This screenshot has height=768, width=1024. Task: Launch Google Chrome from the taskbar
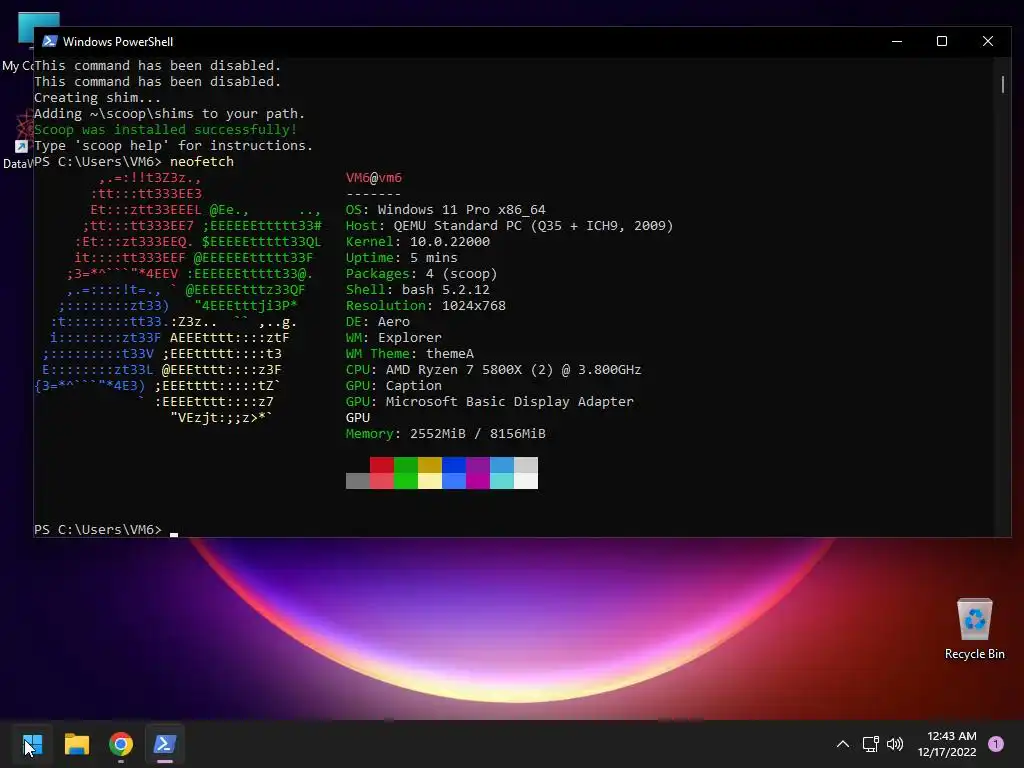click(121, 744)
